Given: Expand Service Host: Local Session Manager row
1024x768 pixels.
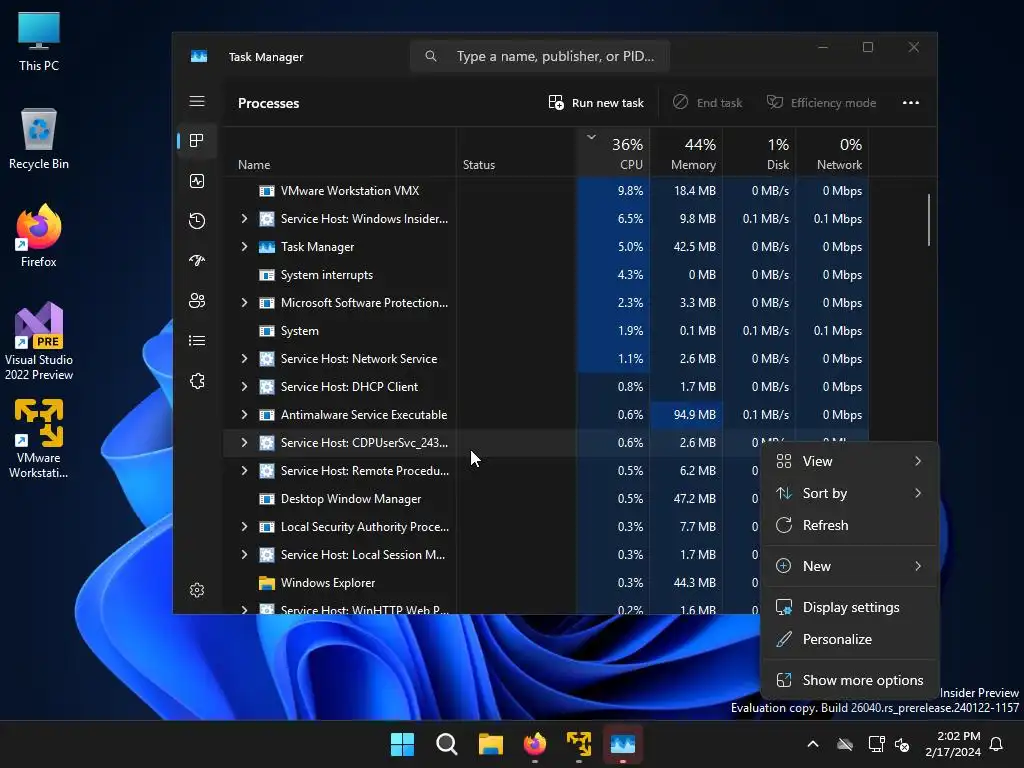Looking at the screenshot, I should 244,555.
